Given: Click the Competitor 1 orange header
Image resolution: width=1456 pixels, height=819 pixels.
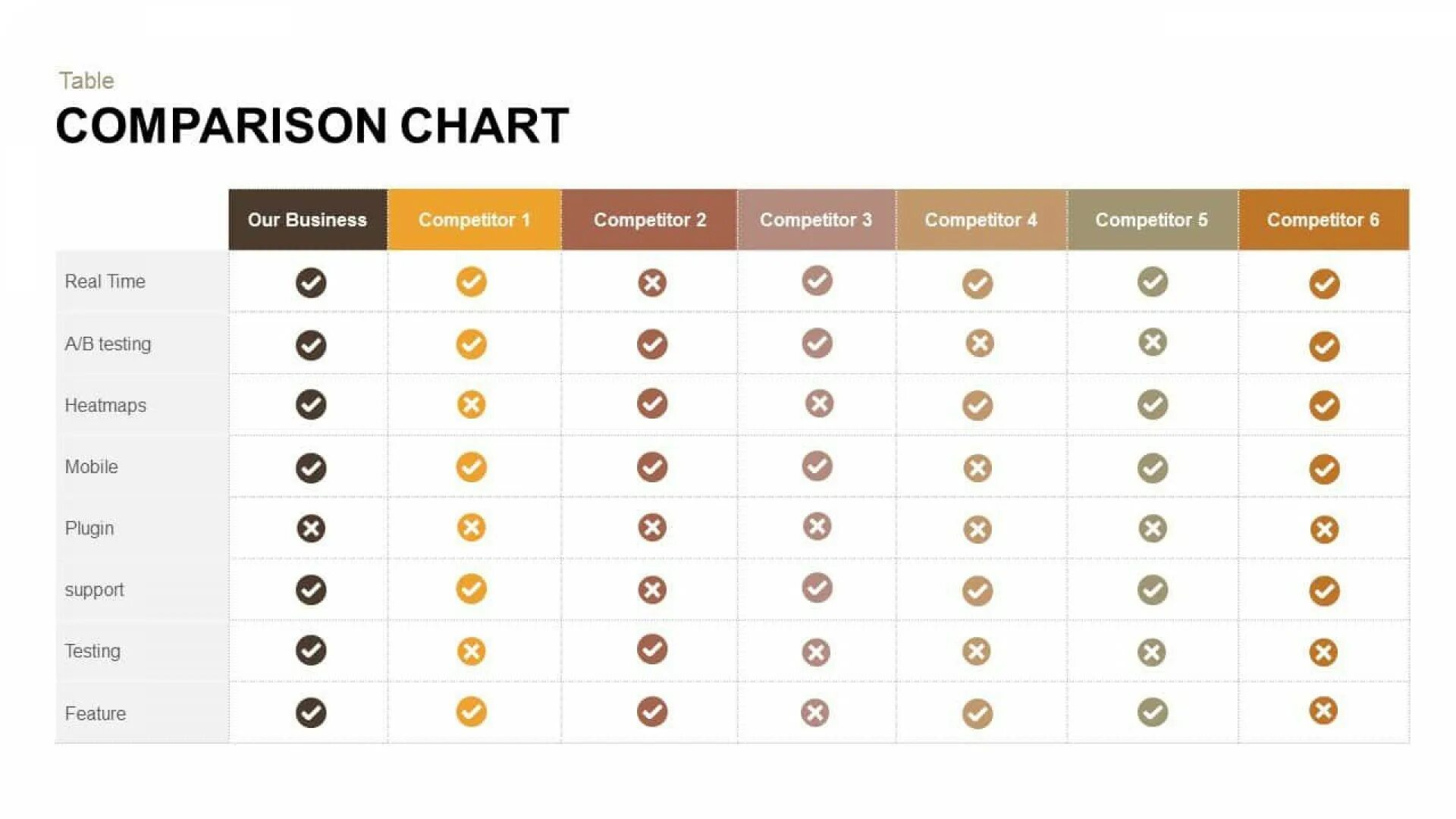Looking at the screenshot, I should coord(474,220).
